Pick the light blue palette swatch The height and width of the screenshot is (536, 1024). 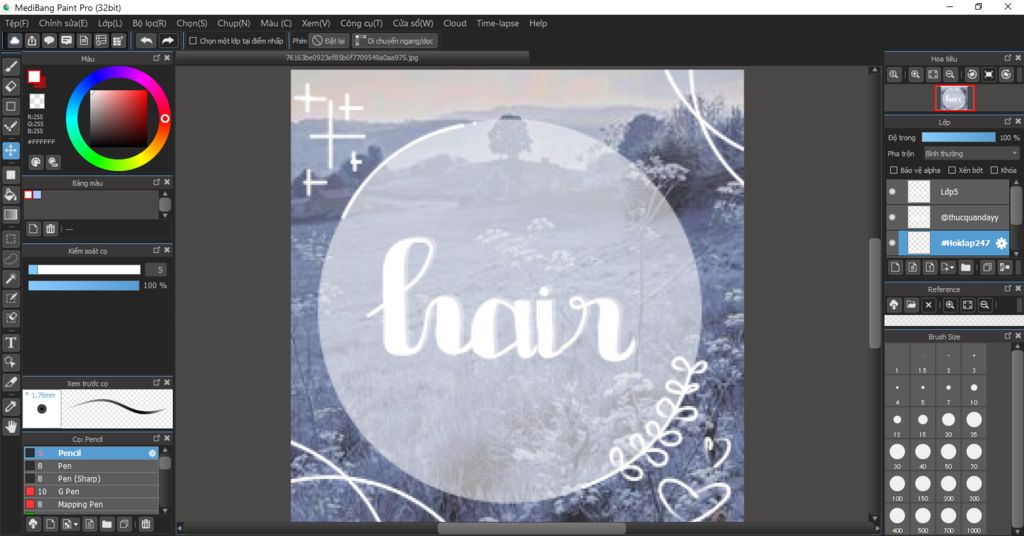(37, 195)
